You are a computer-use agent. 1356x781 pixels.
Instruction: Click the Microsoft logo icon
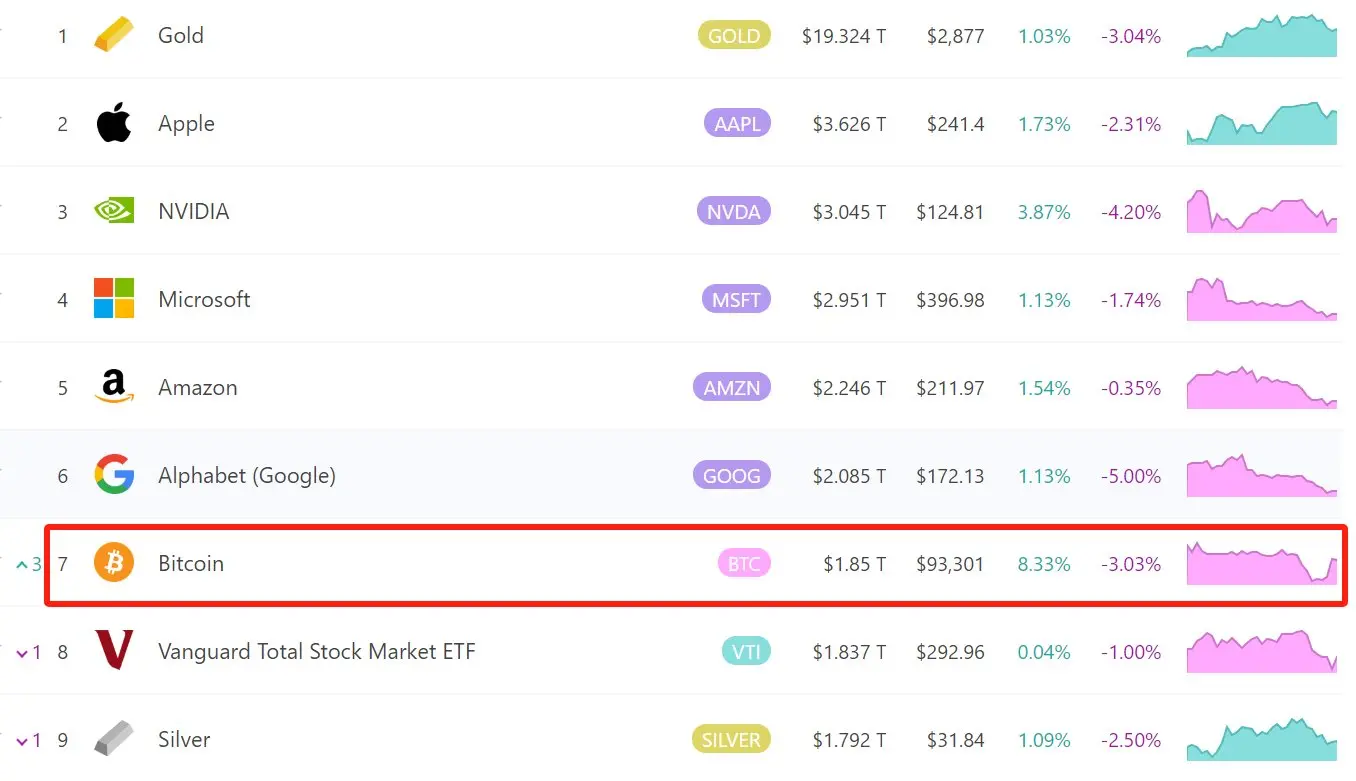pyautogui.click(x=113, y=299)
